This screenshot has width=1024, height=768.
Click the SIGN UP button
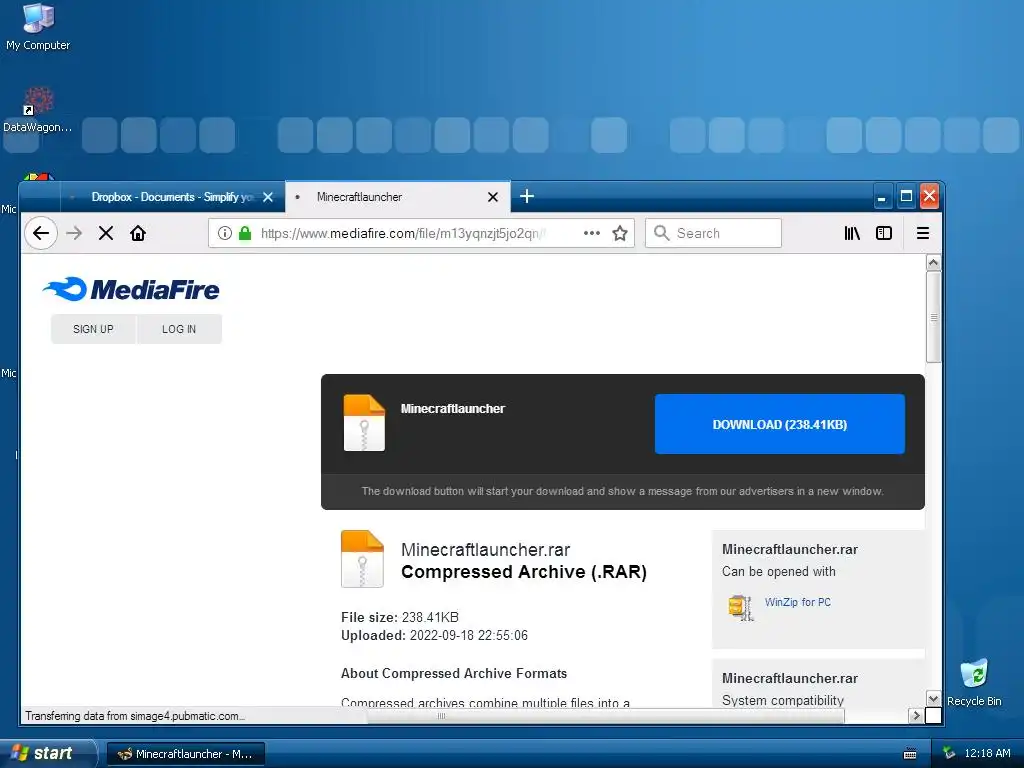pyautogui.click(x=93, y=329)
